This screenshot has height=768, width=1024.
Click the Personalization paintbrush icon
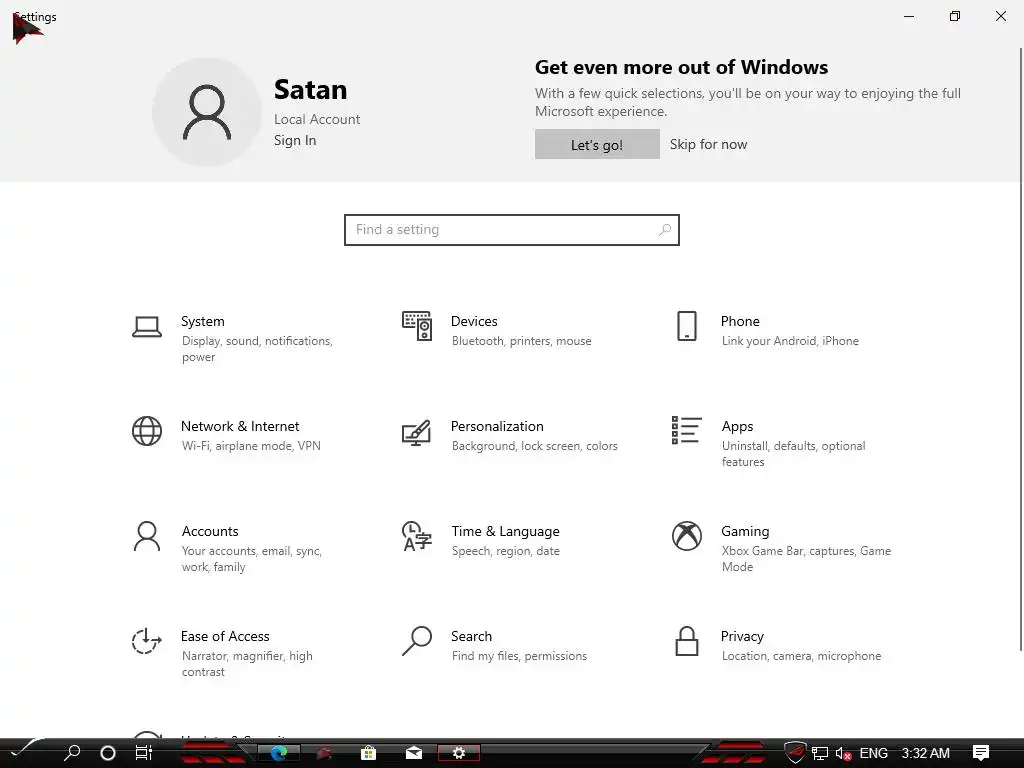pos(417,432)
